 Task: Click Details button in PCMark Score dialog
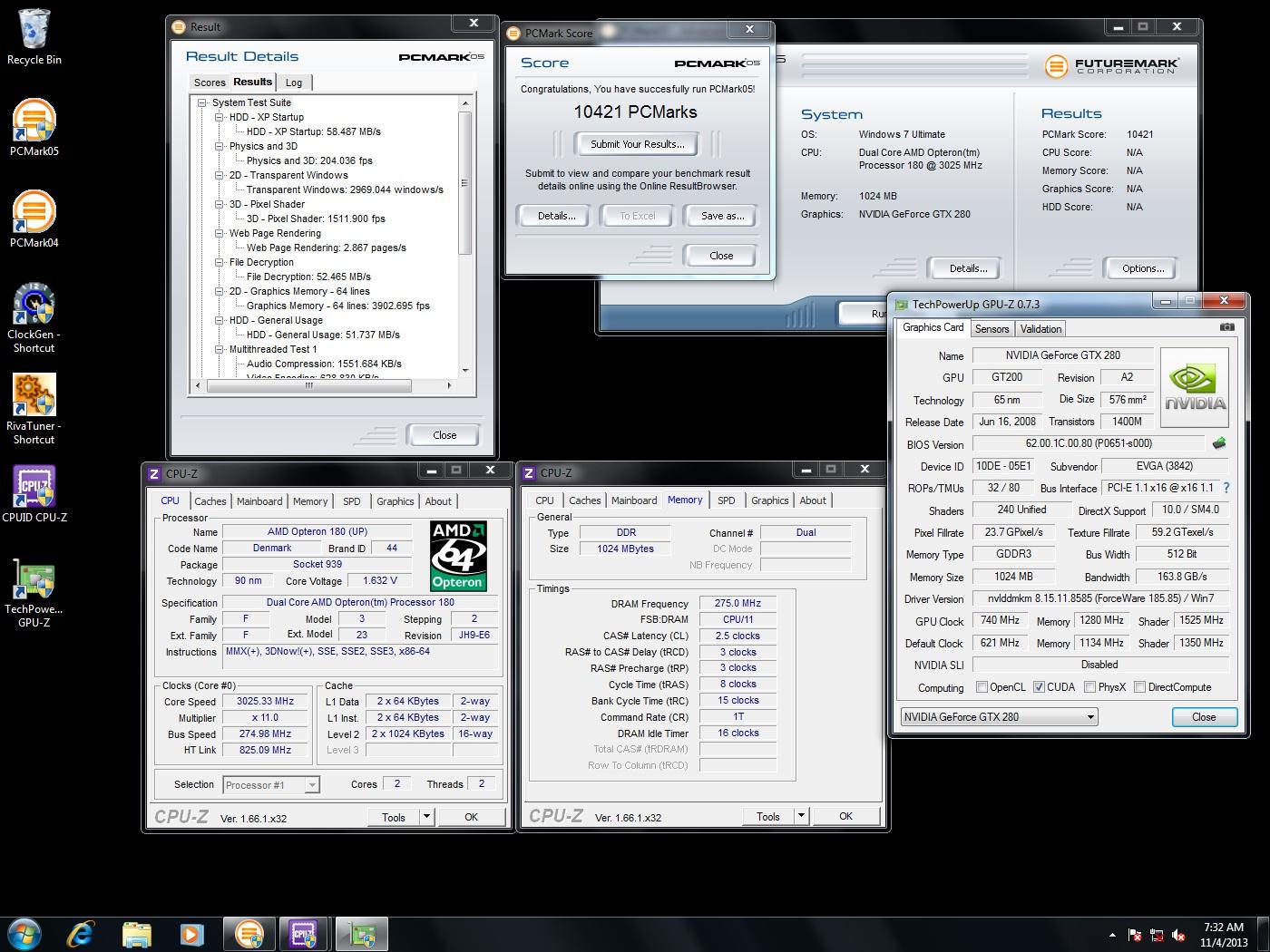click(556, 216)
